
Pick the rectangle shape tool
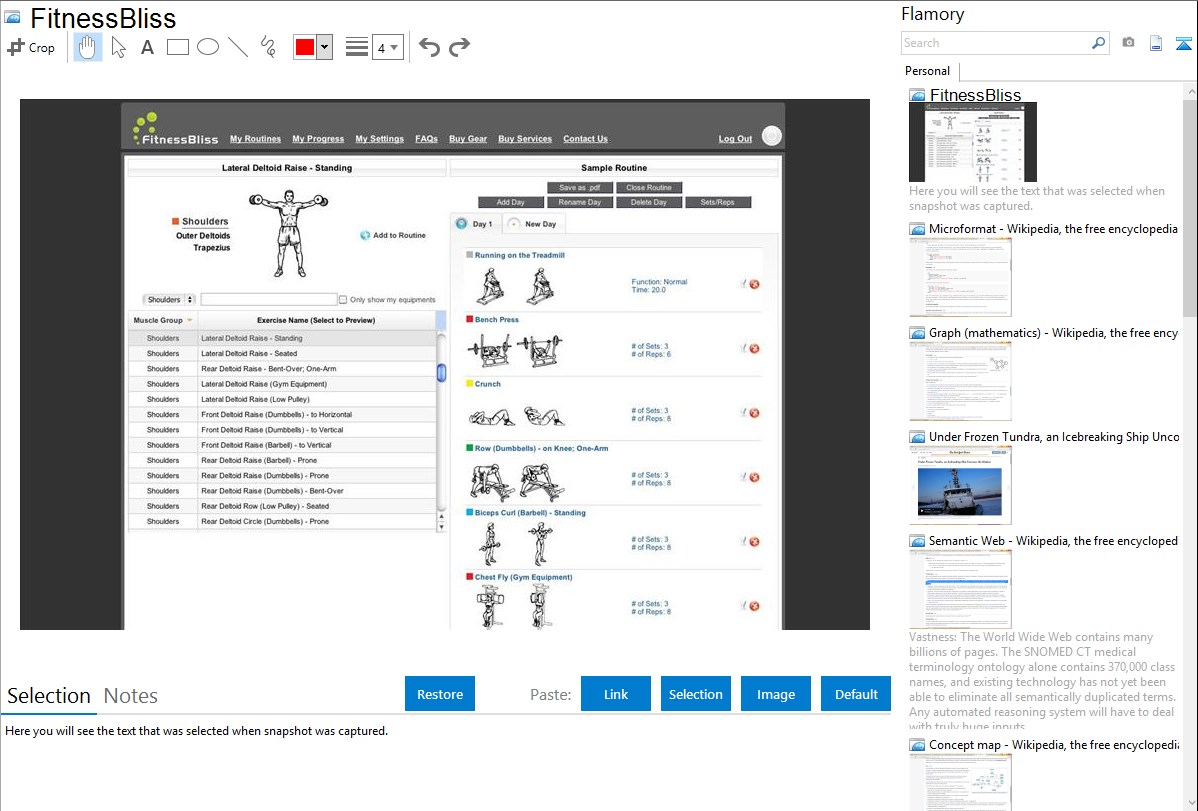tap(178, 47)
